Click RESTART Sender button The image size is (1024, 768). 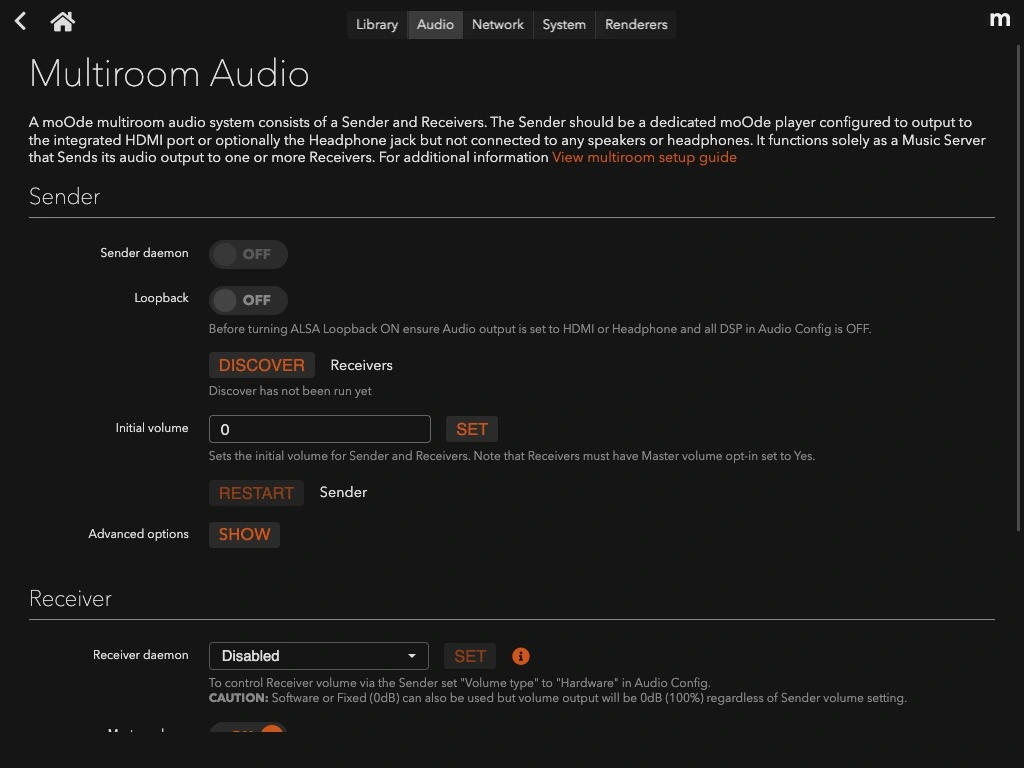coord(256,493)
